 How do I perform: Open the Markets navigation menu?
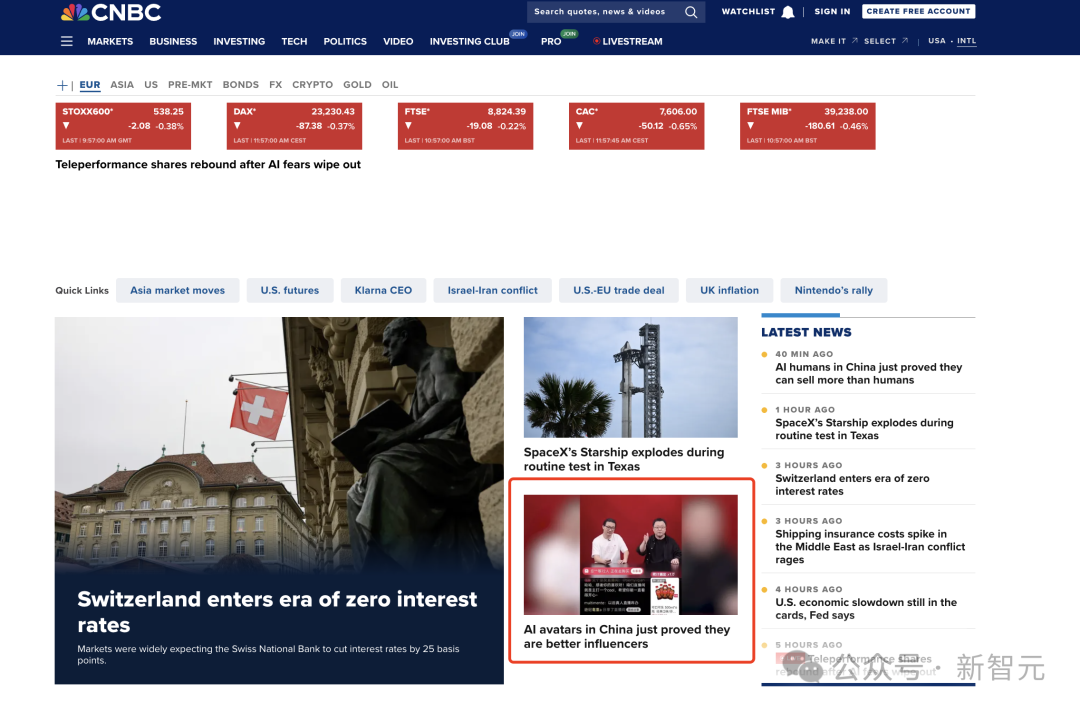coord(110,42)
